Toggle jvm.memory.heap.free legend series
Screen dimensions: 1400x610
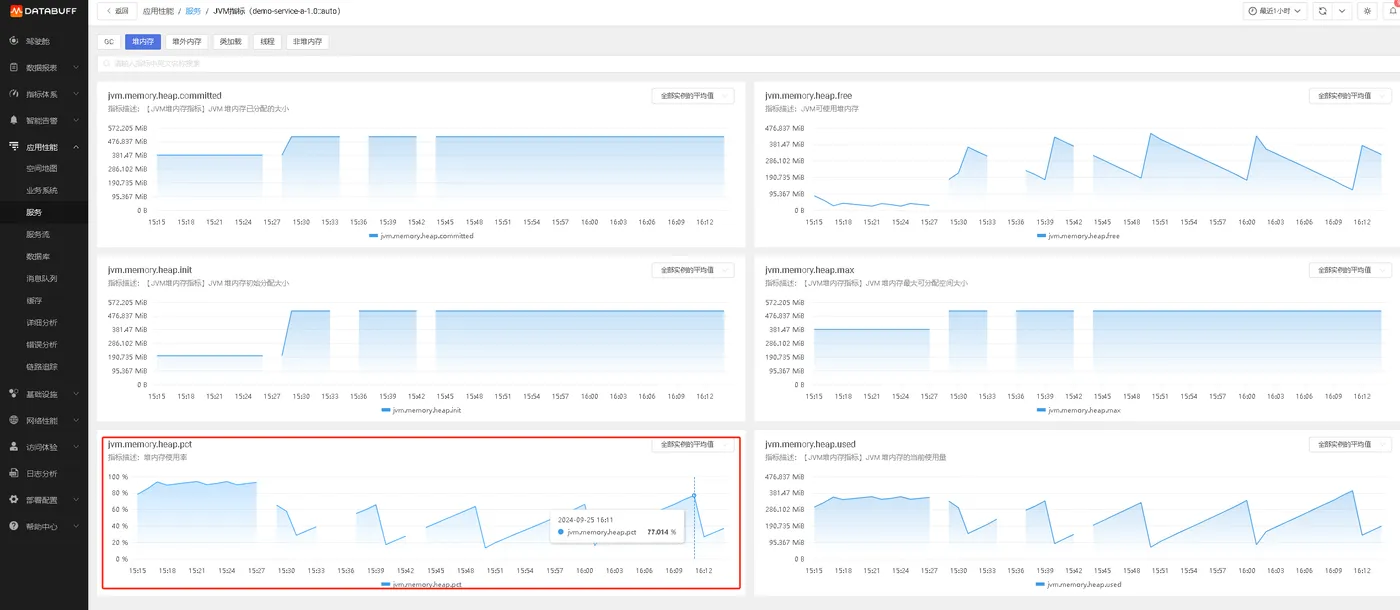pyautogui.click(x=1078, y=236)
